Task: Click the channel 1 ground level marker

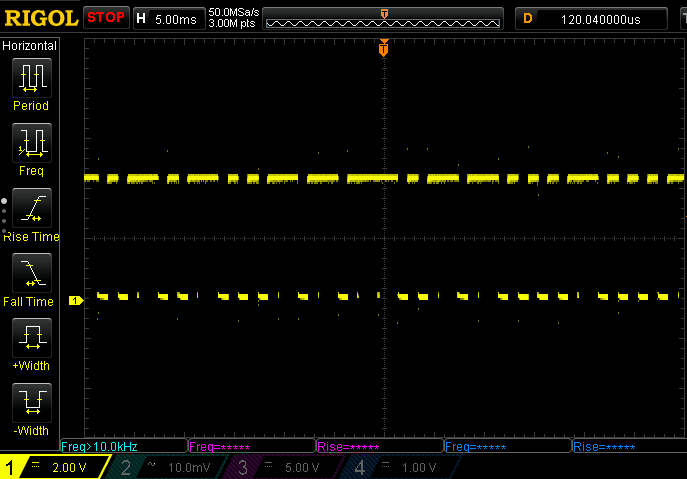Action: coord(74,300)
